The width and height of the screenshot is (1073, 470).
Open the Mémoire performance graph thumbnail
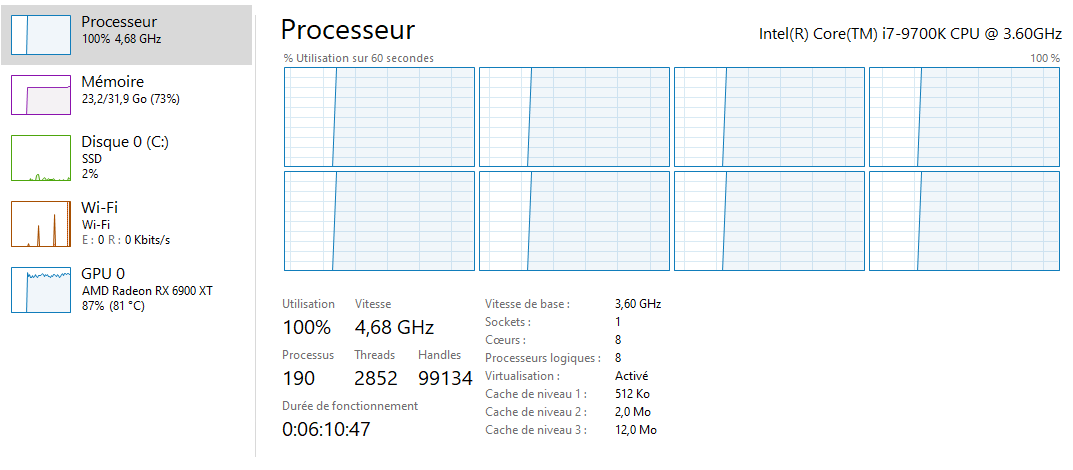(x=40, y=94)
